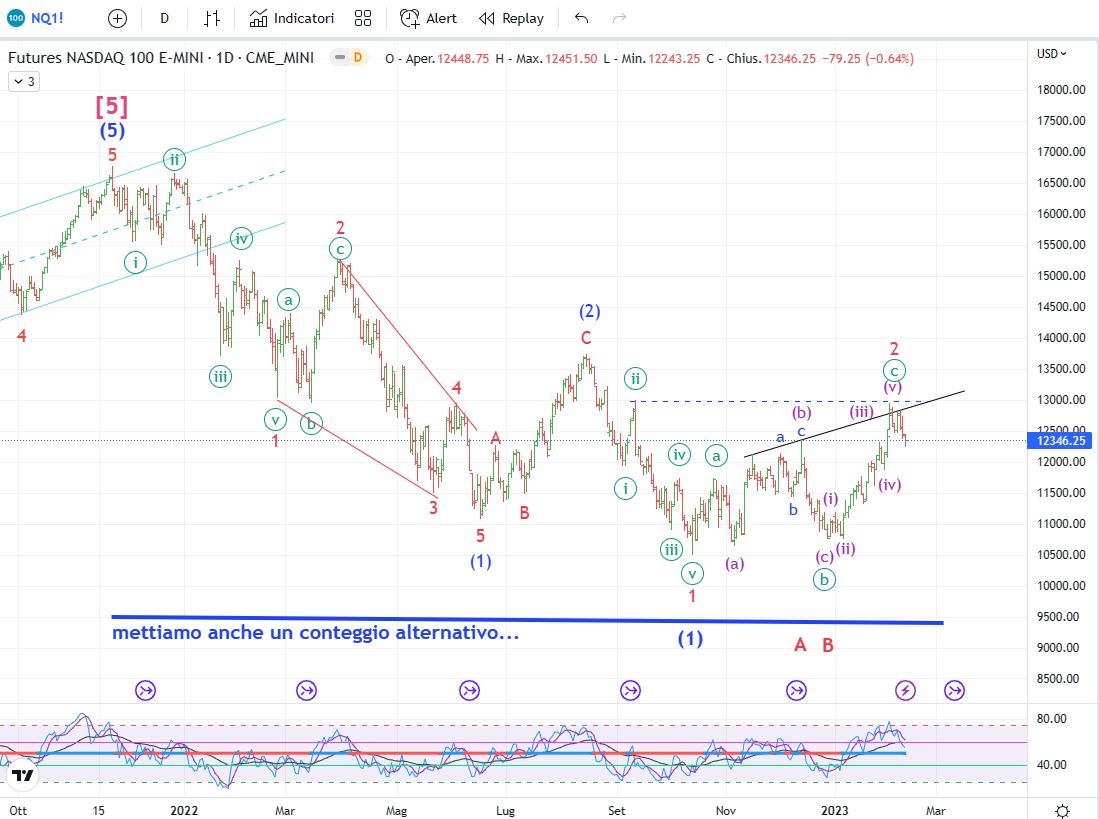The height and width of the screenshot is (819, 1099).
Task: Open the lightning bolt event marker
Action: (905, 691)
